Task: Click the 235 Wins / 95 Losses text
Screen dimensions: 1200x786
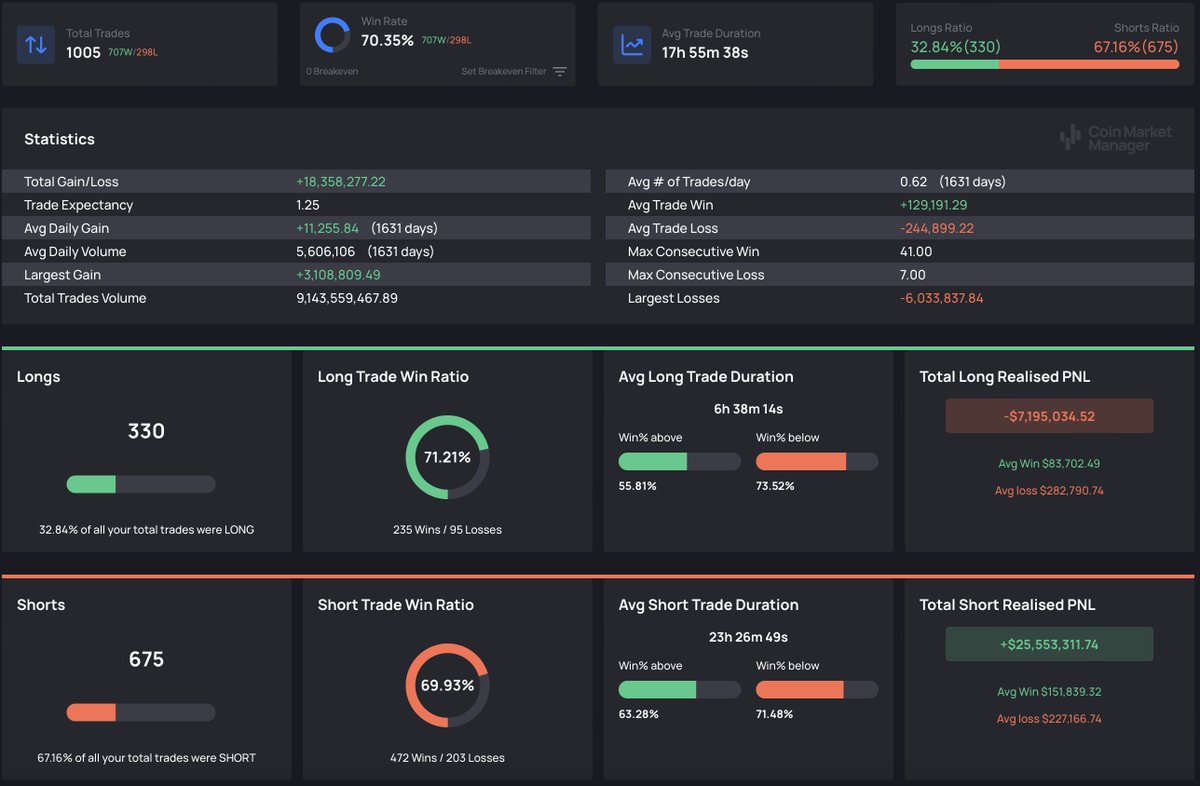Action: 447,530
